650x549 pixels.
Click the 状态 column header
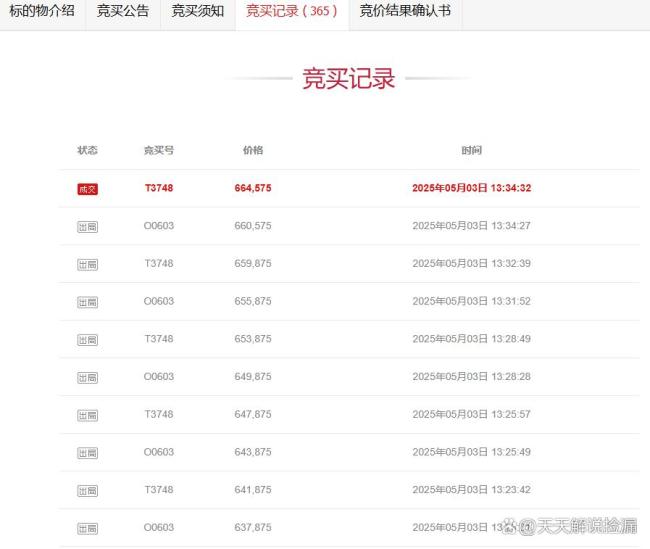point(87,150)
